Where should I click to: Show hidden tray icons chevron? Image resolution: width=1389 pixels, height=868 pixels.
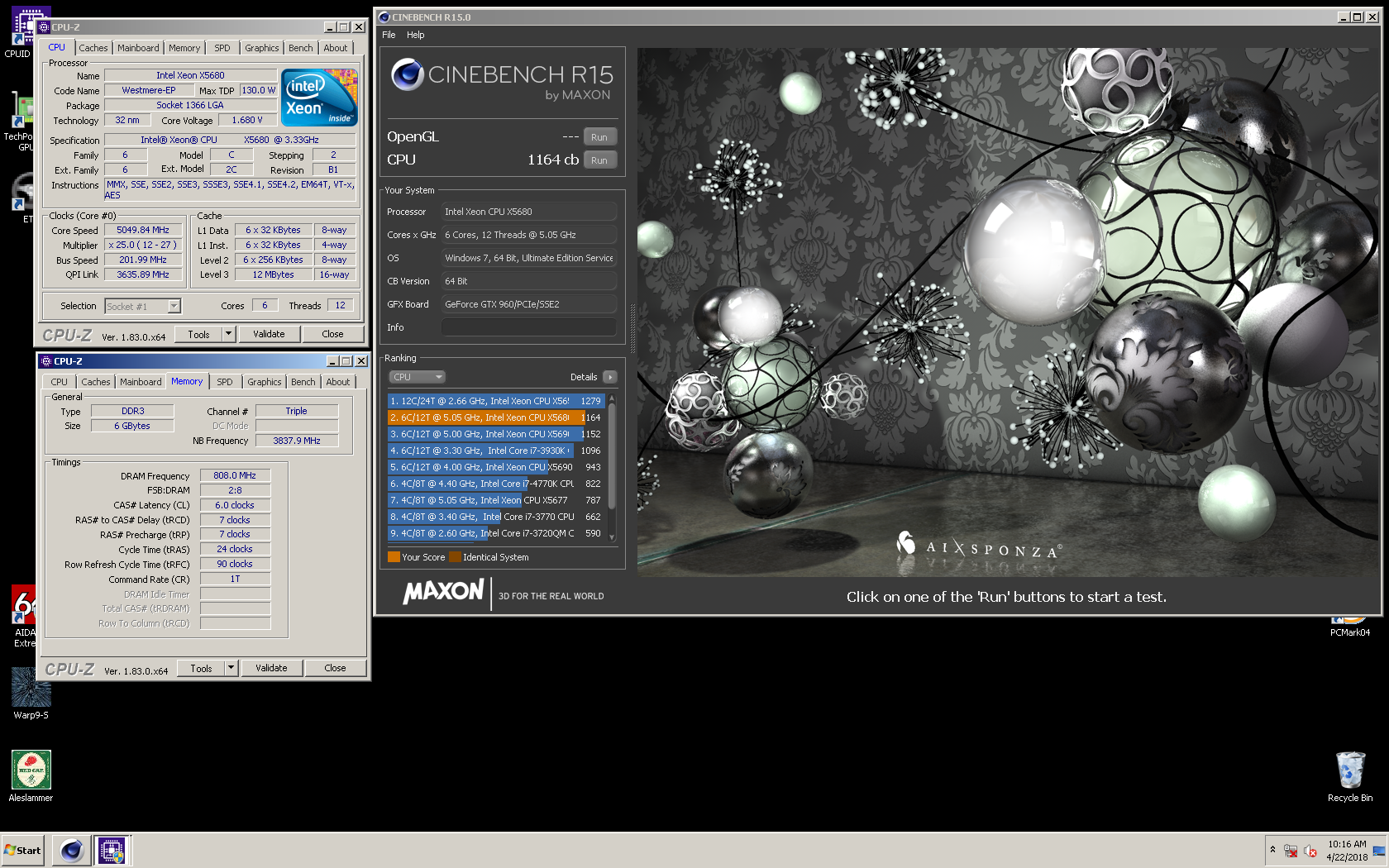pos(1272,850)
